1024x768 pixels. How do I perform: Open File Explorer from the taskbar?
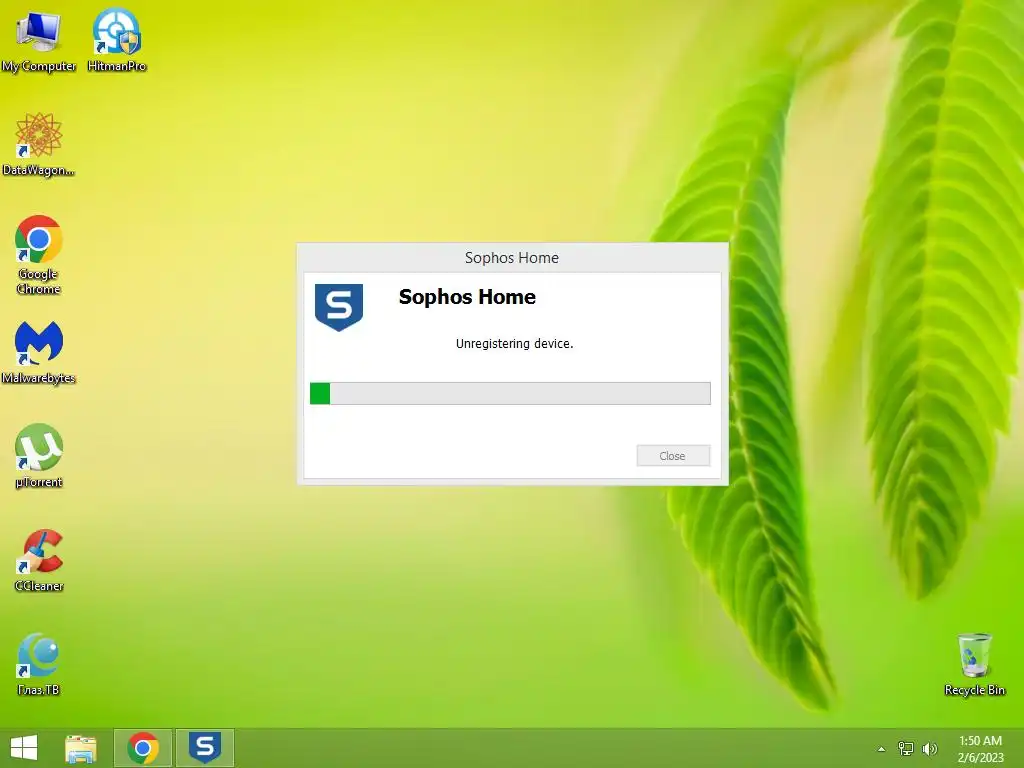click(x=81, y=748)
